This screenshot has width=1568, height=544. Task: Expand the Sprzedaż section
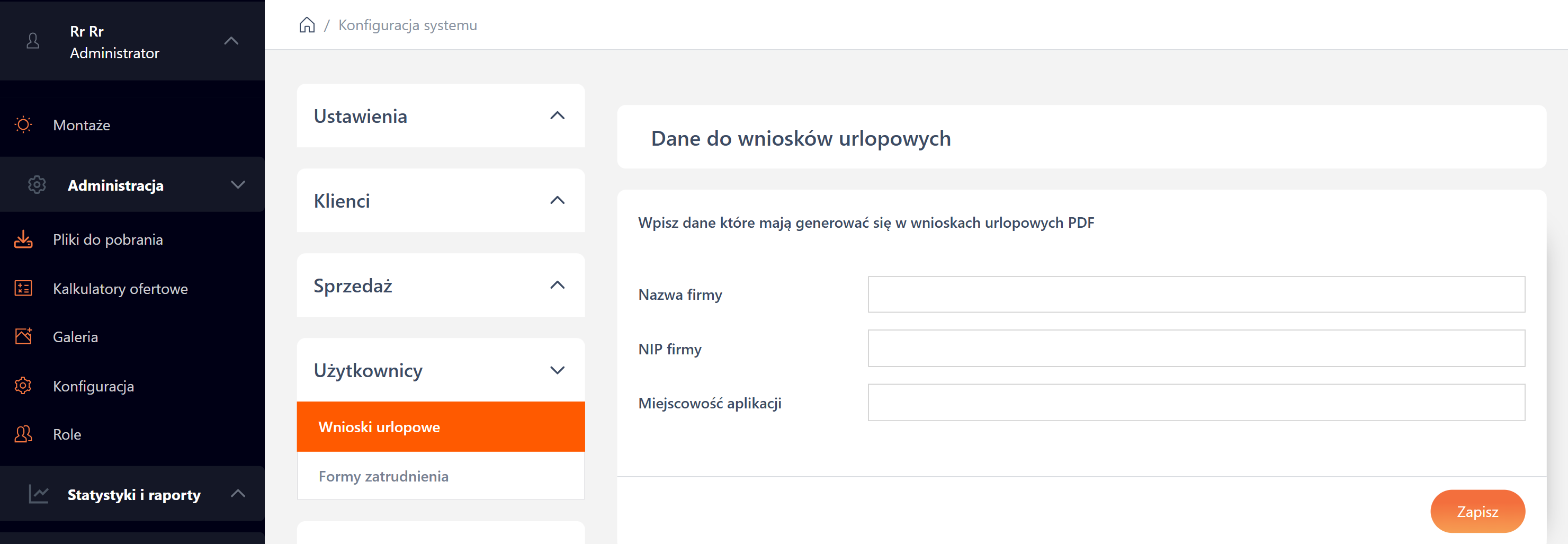coord(557,285)
